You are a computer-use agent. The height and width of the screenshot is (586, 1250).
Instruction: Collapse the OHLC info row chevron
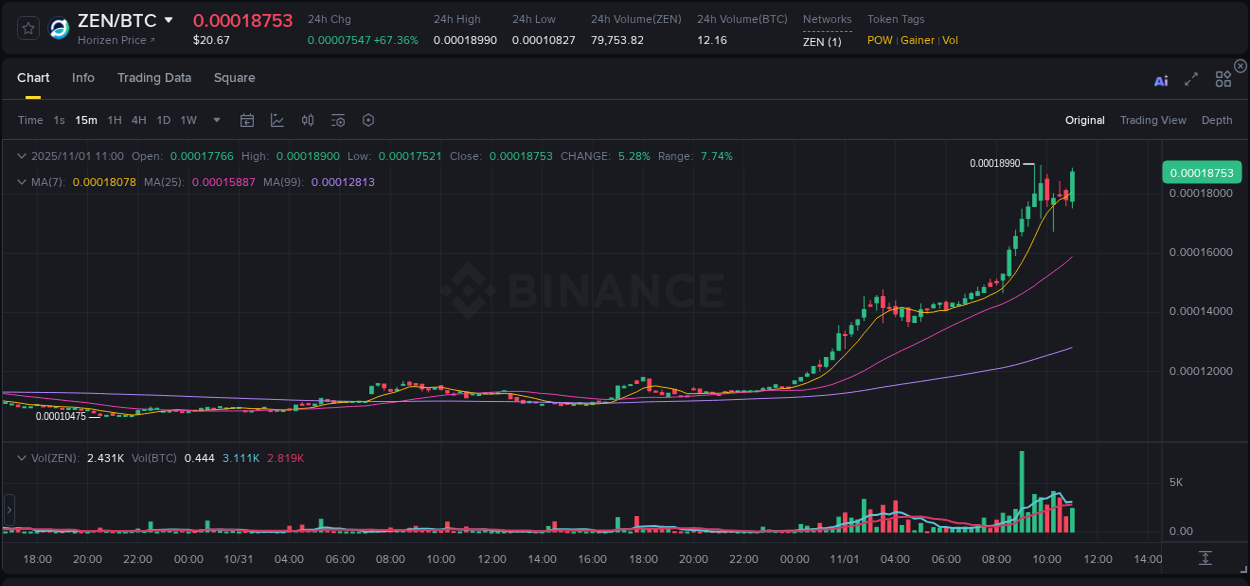22,156
